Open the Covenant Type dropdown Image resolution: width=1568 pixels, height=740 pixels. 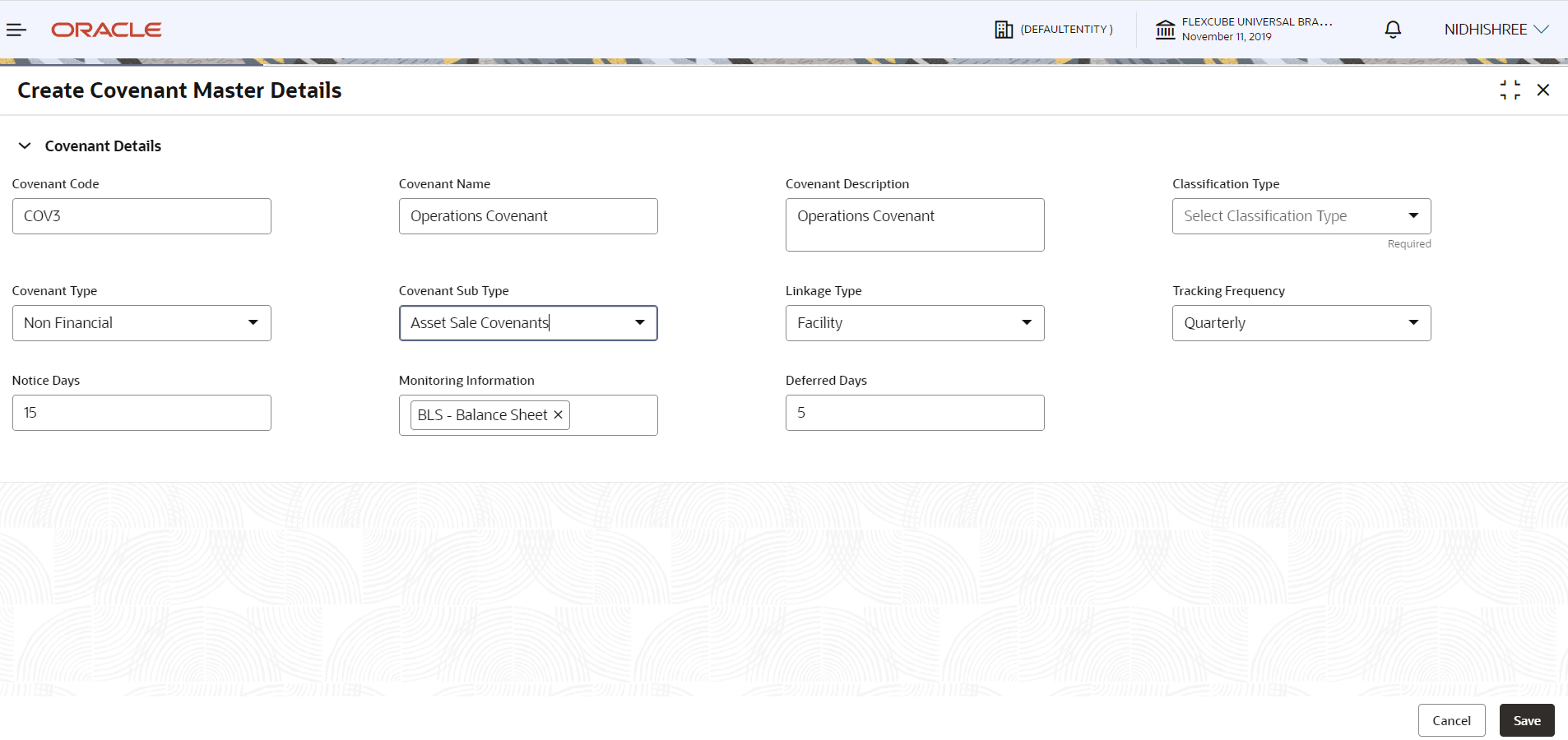point(253,322)
